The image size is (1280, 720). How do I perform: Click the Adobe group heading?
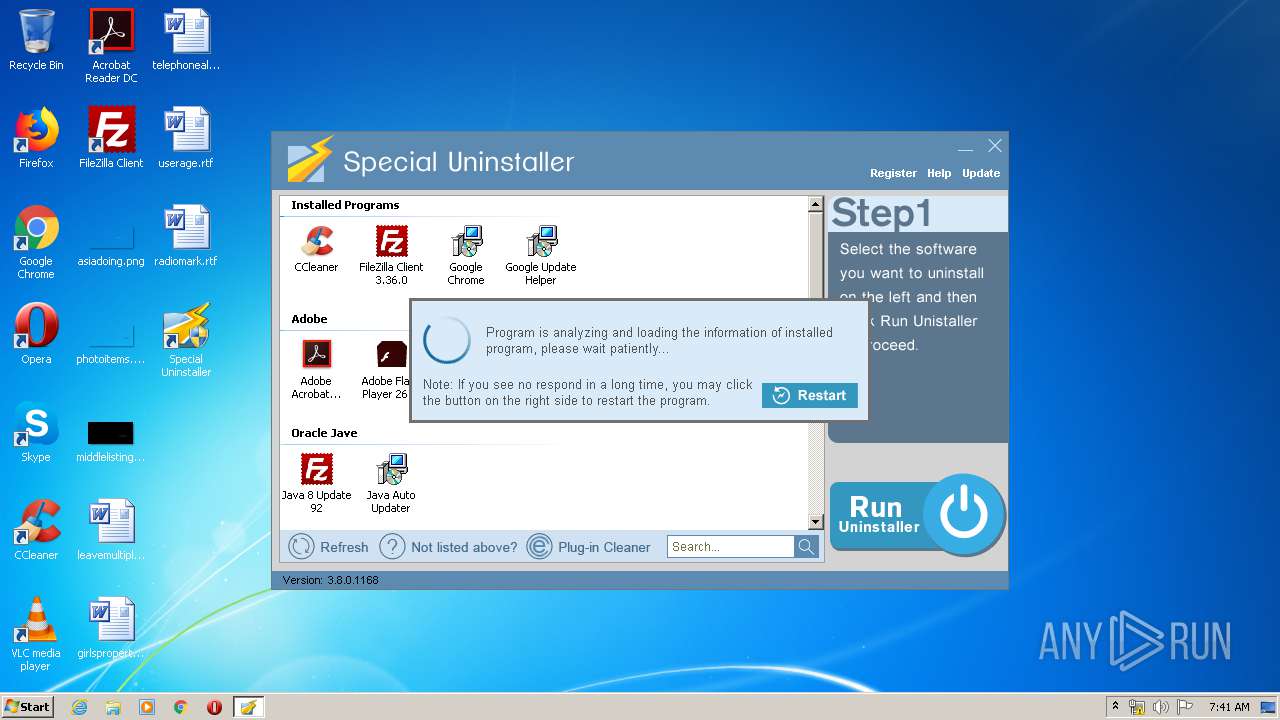309,319
